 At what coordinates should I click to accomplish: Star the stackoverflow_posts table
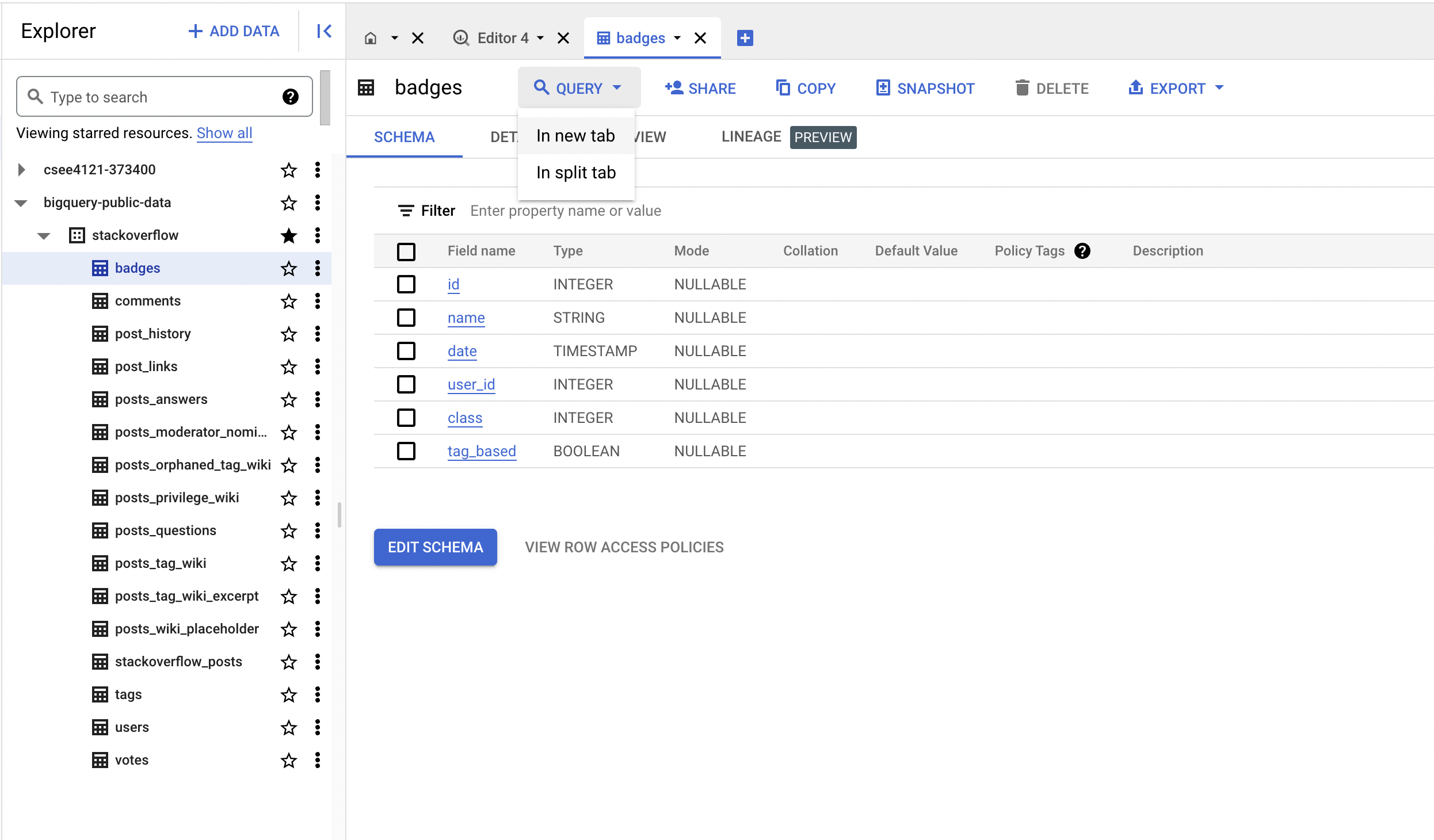(289, 662)
